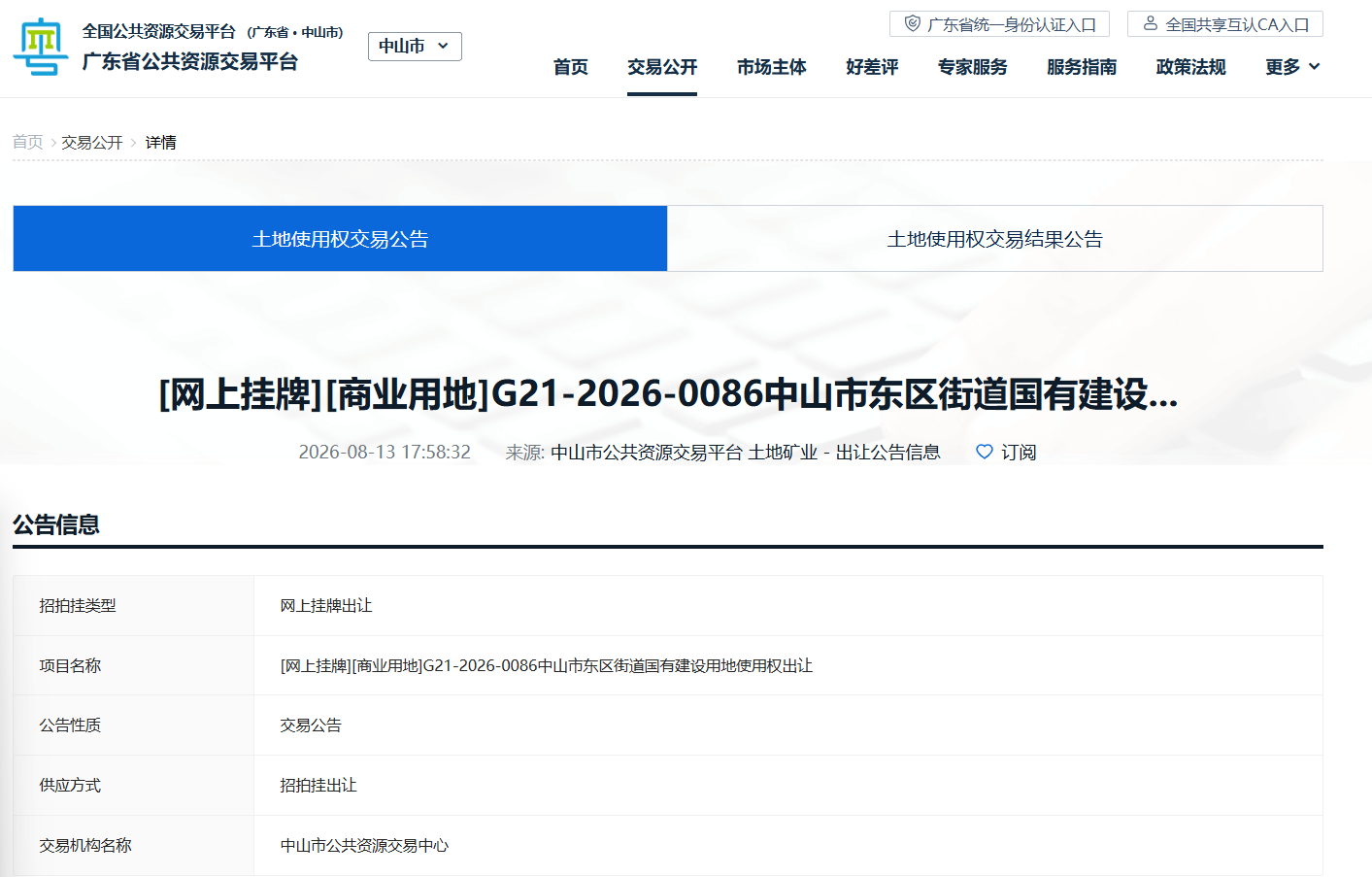
Task: Open the 中山市 city selector dropdown
Action: (x=415, y=46)
